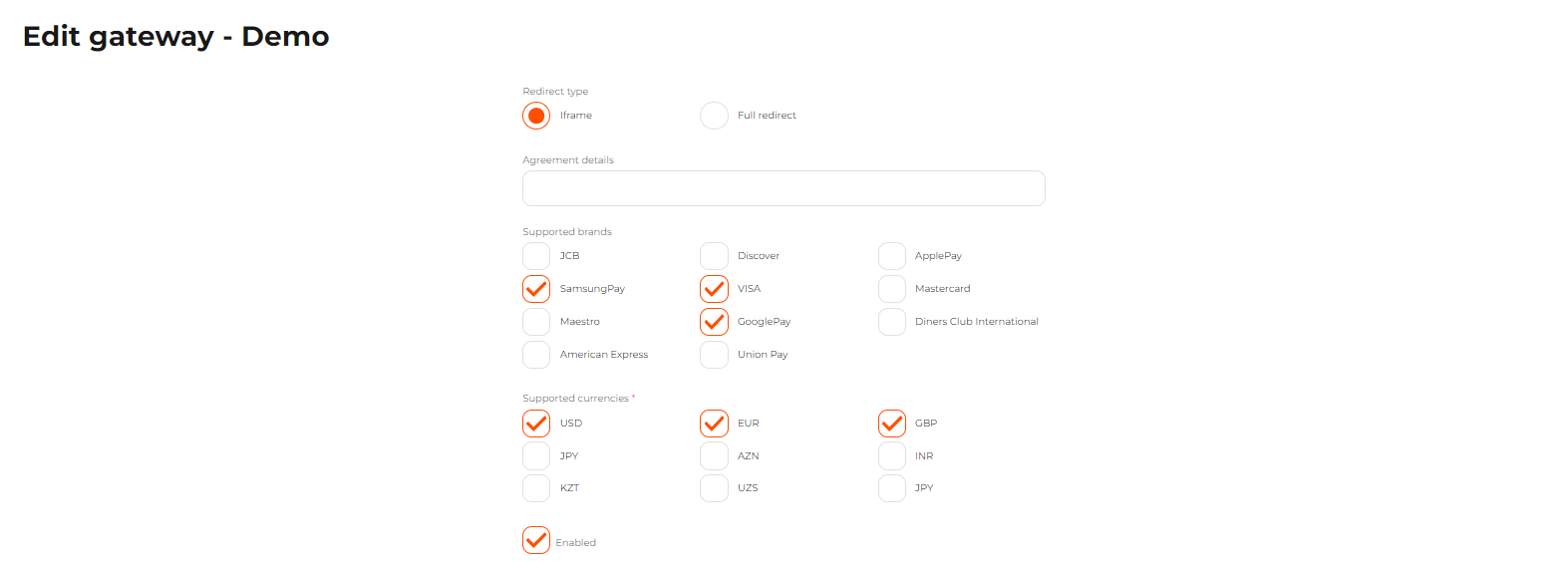Enable the JCB brand checkbox
This screenshot has height=574, width=1568.
tap(536, 256)
